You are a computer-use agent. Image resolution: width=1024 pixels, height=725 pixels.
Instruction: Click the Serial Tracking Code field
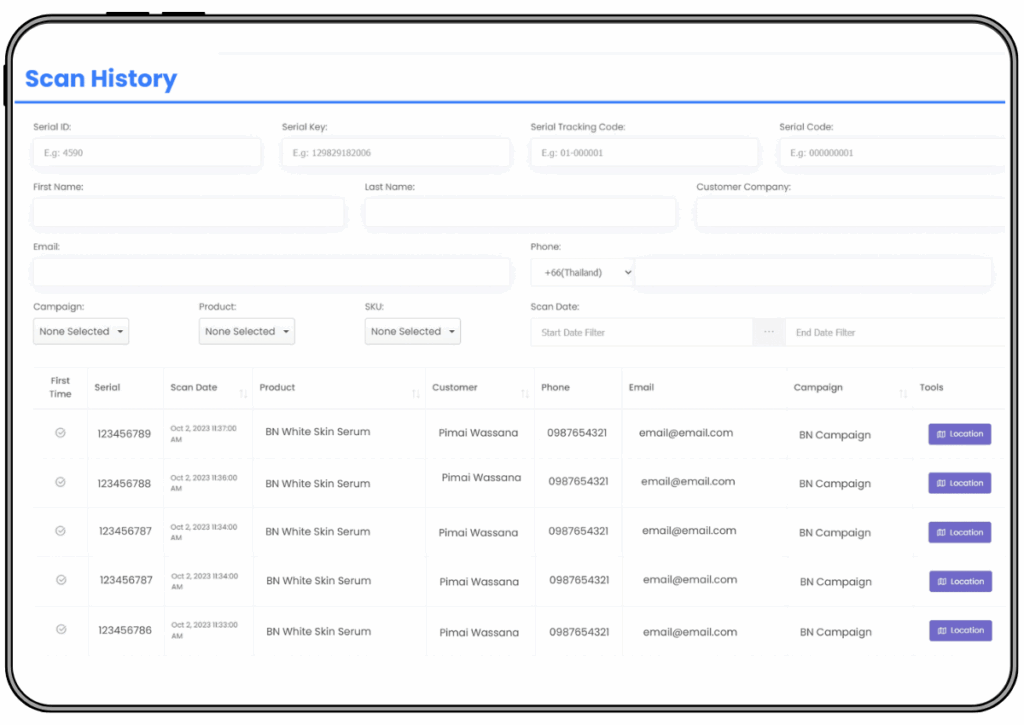(644, 153)
